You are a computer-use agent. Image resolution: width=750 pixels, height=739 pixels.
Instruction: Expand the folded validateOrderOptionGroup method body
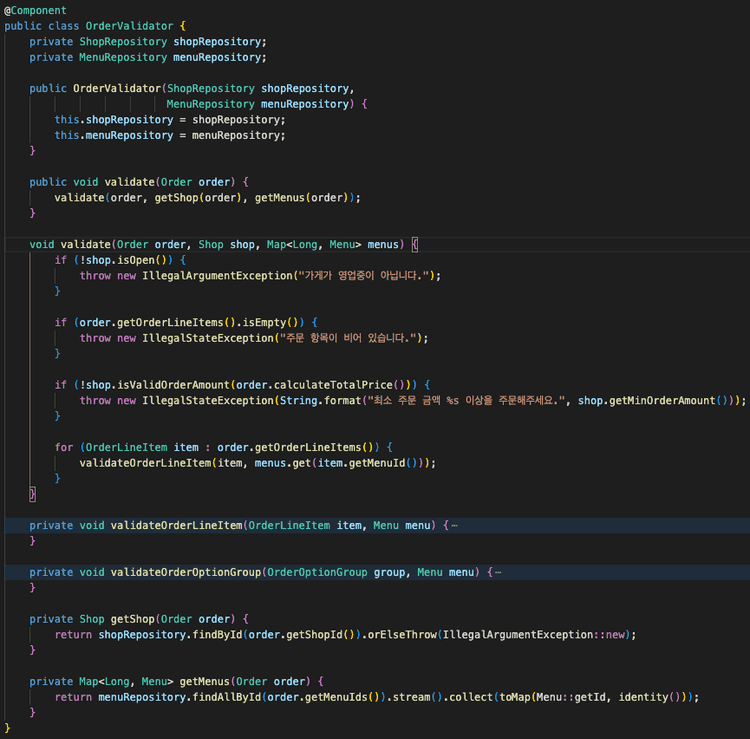(x=498, y=572)
